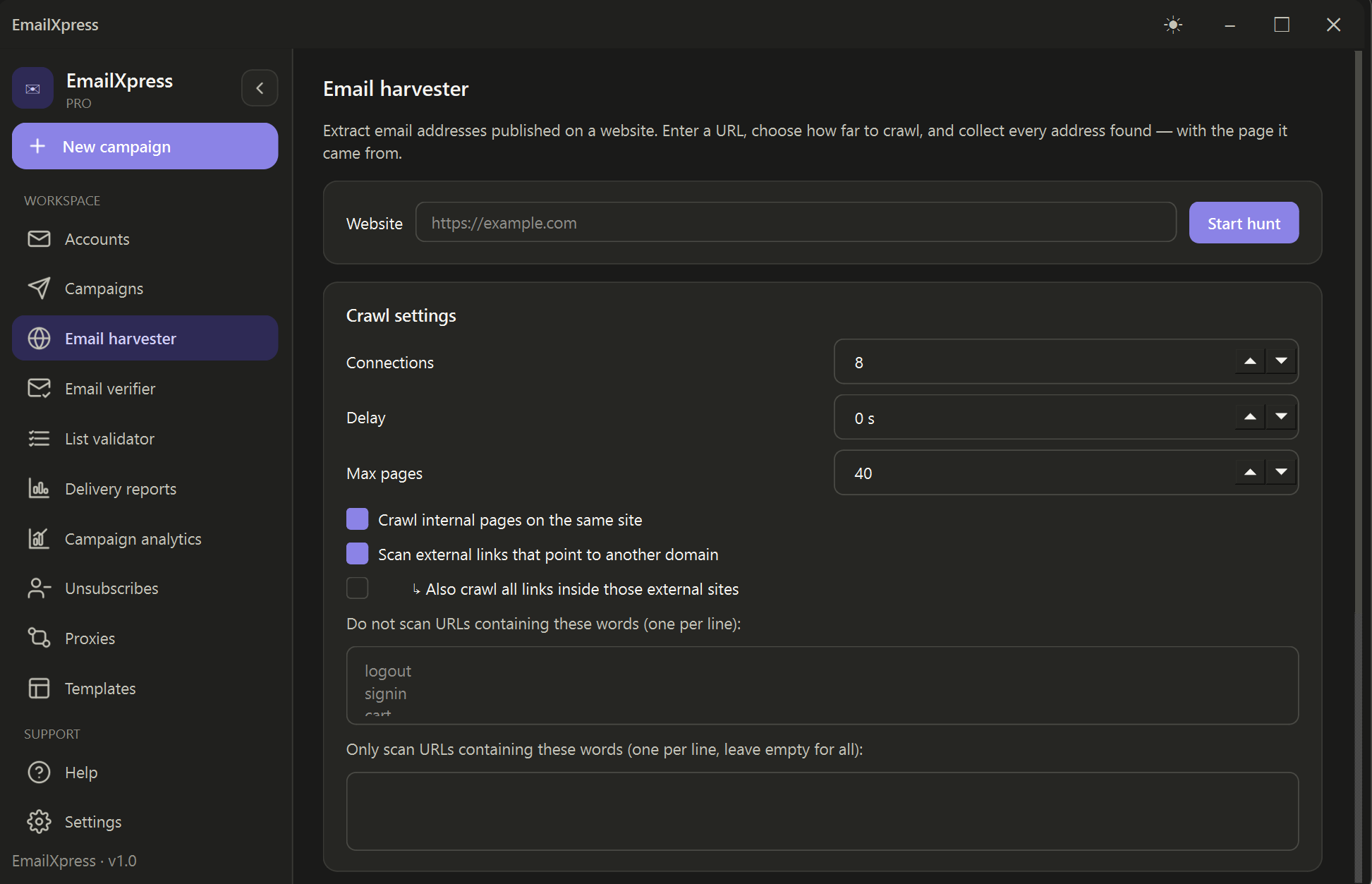This screenshot has height=884, width=1372.
Task: View Delivery reports
Action: pos(145,488)
